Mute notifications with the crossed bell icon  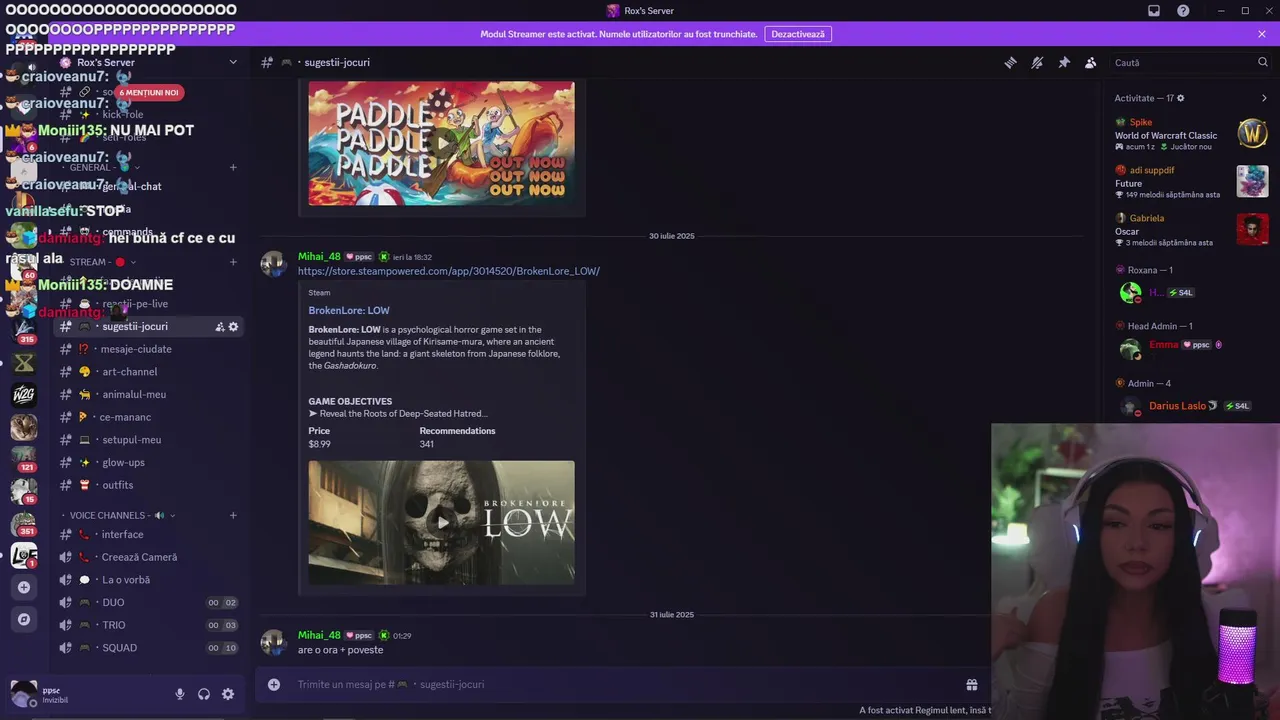tap(1037, 62)
